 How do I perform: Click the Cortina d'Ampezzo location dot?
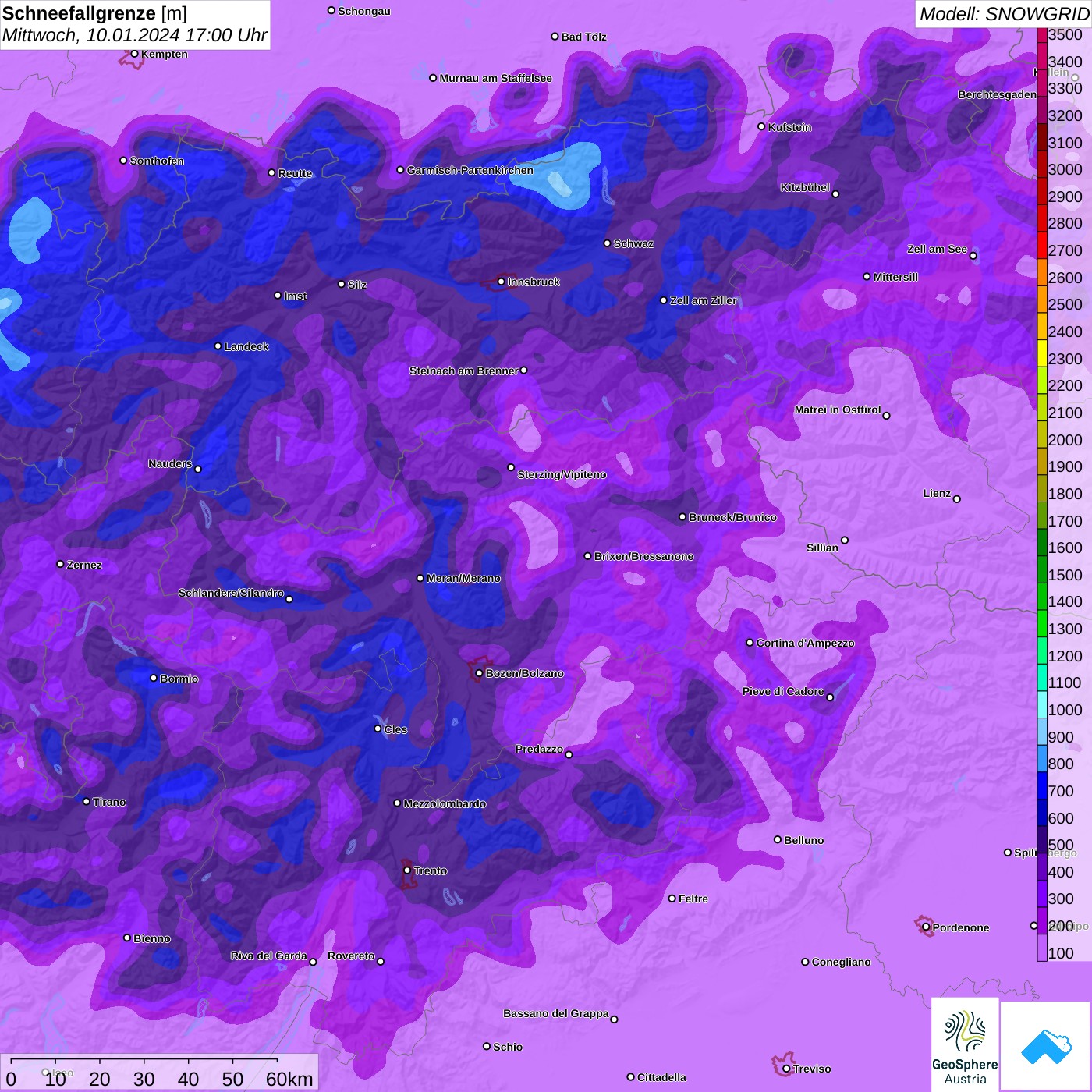coord(750,643)
